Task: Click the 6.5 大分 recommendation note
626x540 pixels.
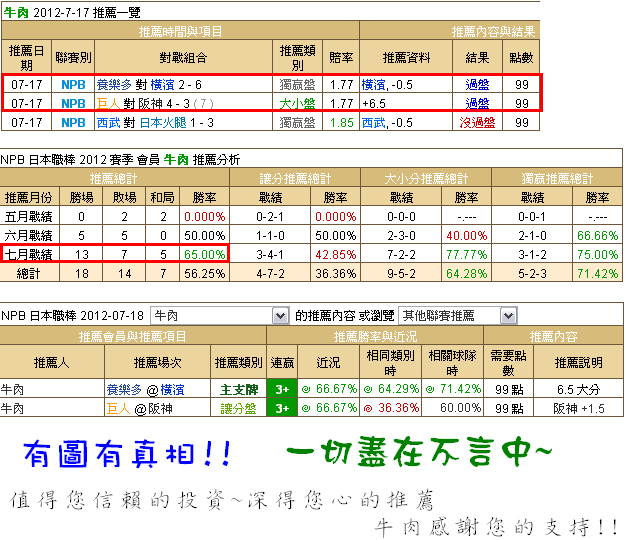Action: pos(578,390)
